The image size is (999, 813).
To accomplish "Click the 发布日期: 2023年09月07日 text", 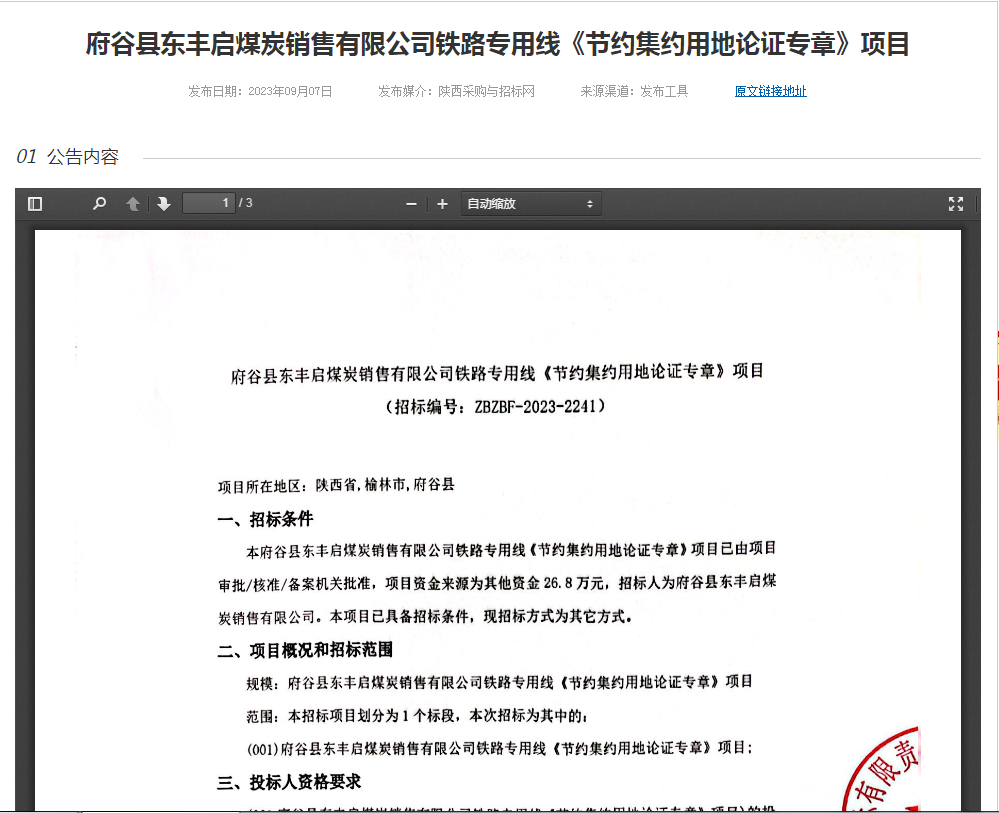I will [x=260, y=91].
